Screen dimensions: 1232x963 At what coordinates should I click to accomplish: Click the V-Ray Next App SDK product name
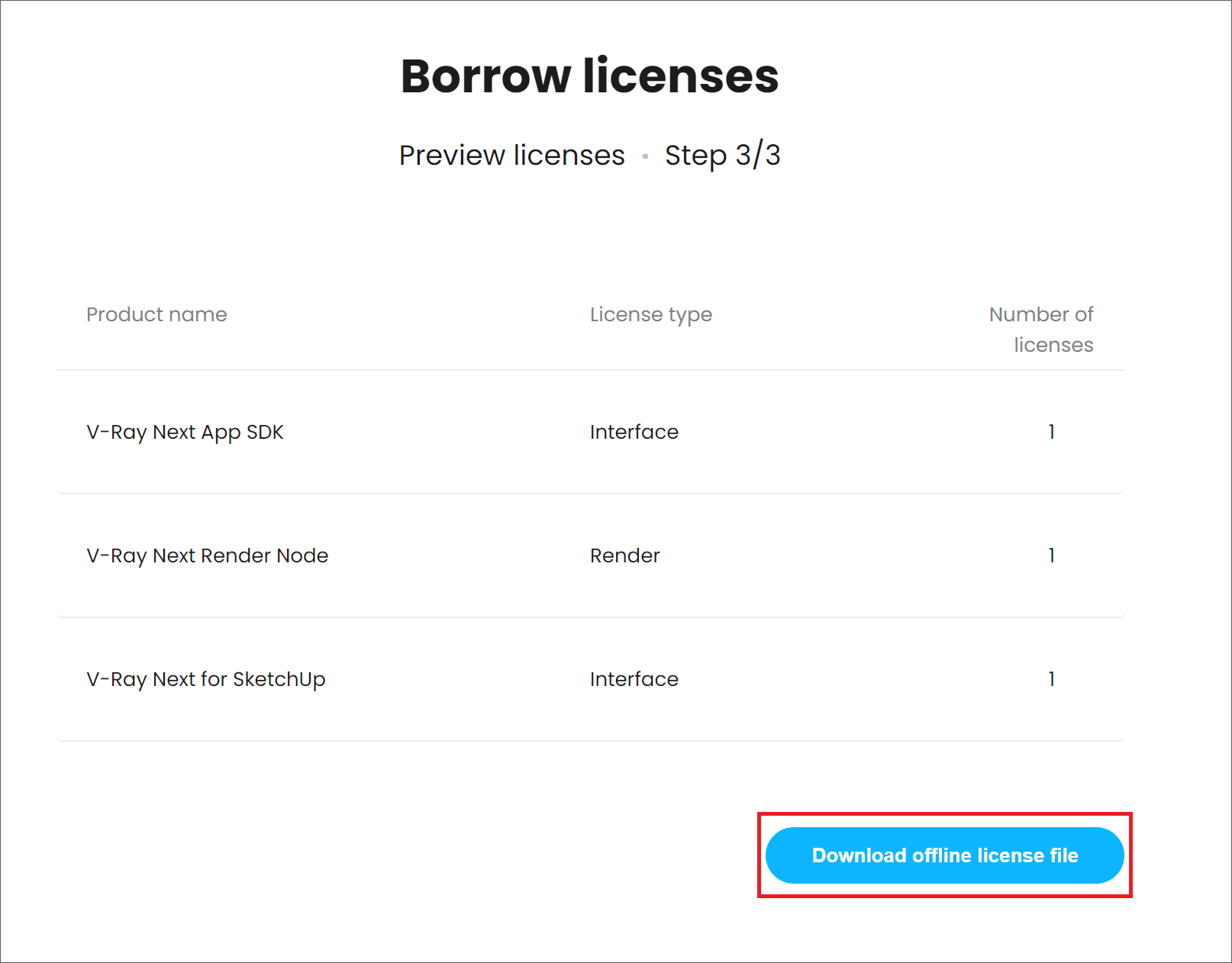(x=185, y=432)
